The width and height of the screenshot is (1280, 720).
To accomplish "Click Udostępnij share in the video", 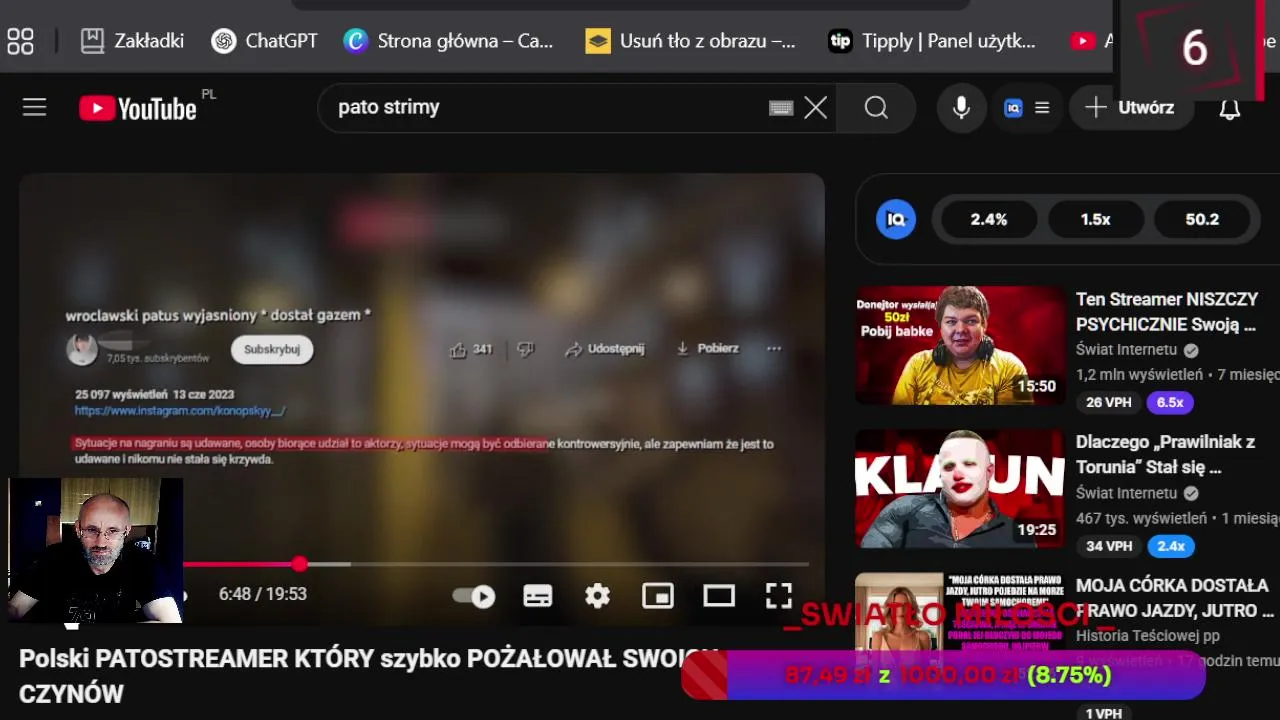I will pos(604,349).
